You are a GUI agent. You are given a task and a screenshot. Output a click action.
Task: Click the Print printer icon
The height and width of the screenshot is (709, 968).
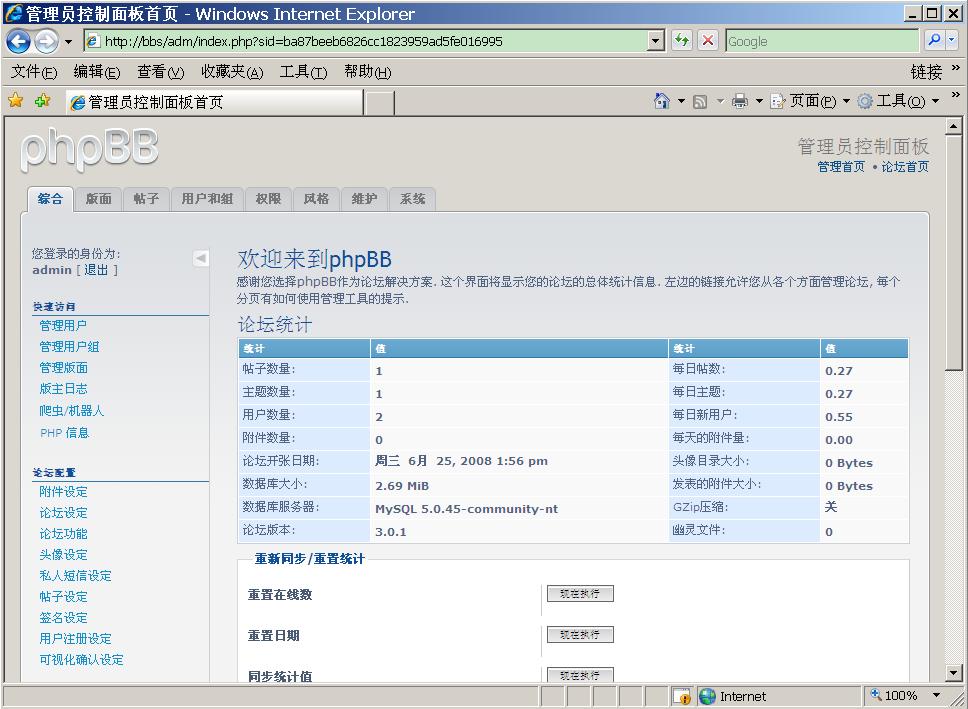740,101
